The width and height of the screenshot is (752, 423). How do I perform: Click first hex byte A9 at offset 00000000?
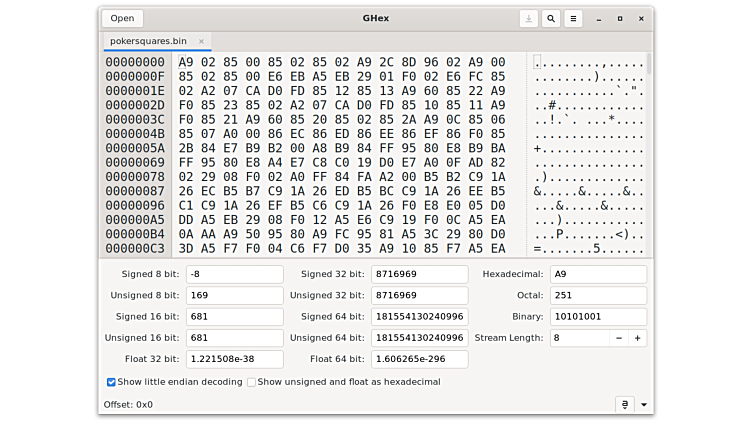tap(186, 62)
